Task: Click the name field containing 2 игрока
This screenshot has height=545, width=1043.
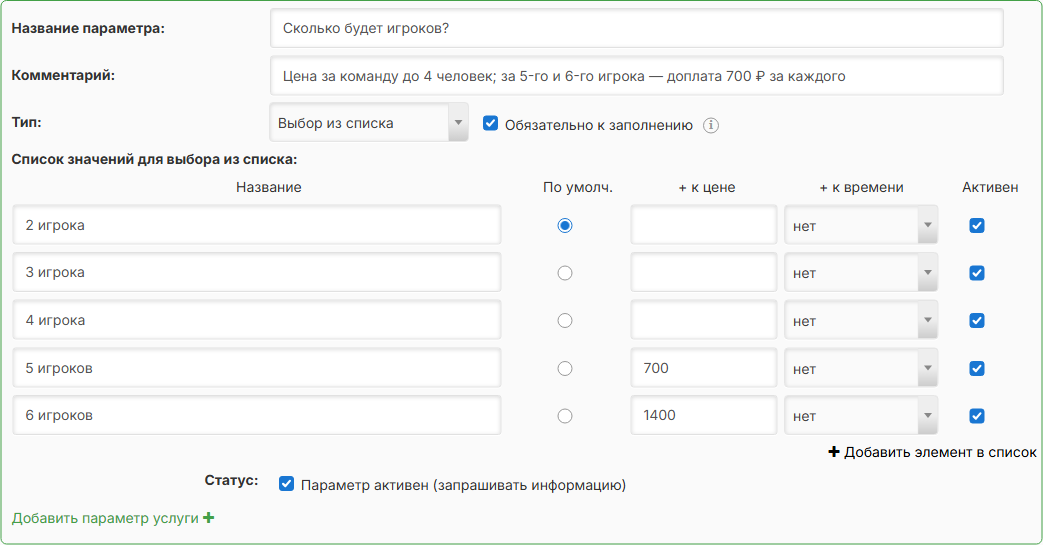Action: 257,225
